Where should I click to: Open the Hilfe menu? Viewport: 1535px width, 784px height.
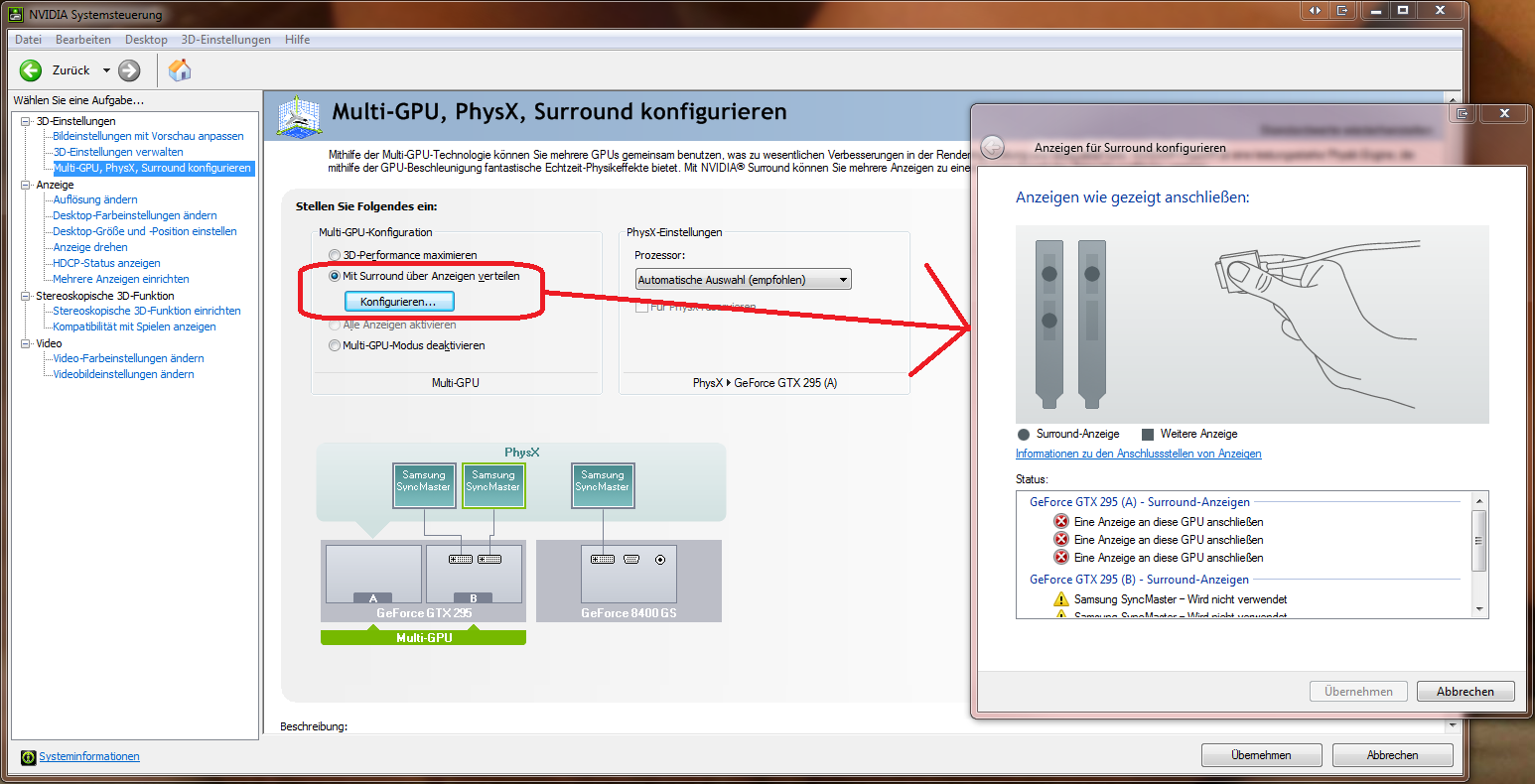click(297, 40)
